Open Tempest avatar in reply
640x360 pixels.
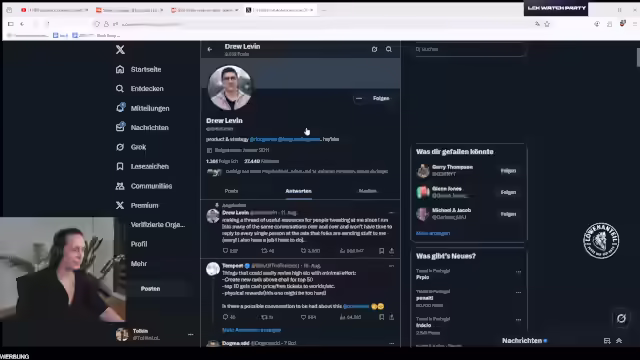(x=213, y=269)
